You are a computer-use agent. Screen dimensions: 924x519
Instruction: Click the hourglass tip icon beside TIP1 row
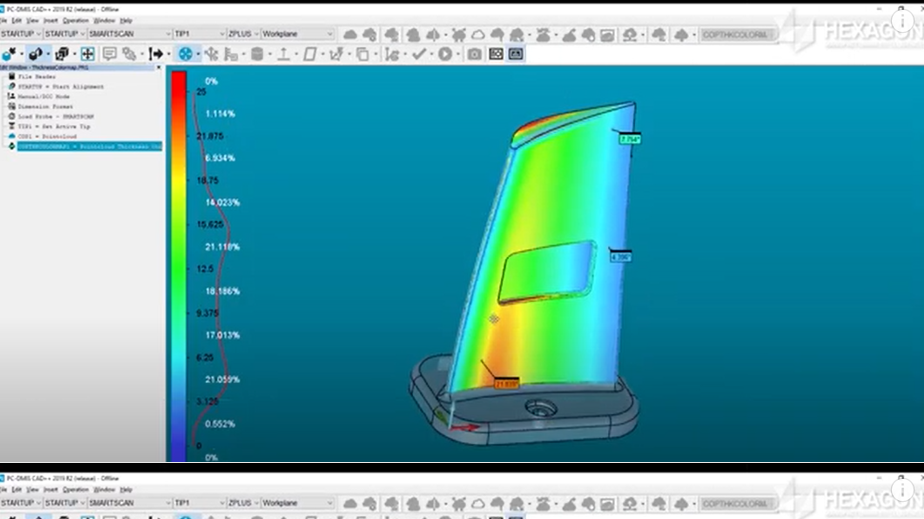(x=11, y=126)
